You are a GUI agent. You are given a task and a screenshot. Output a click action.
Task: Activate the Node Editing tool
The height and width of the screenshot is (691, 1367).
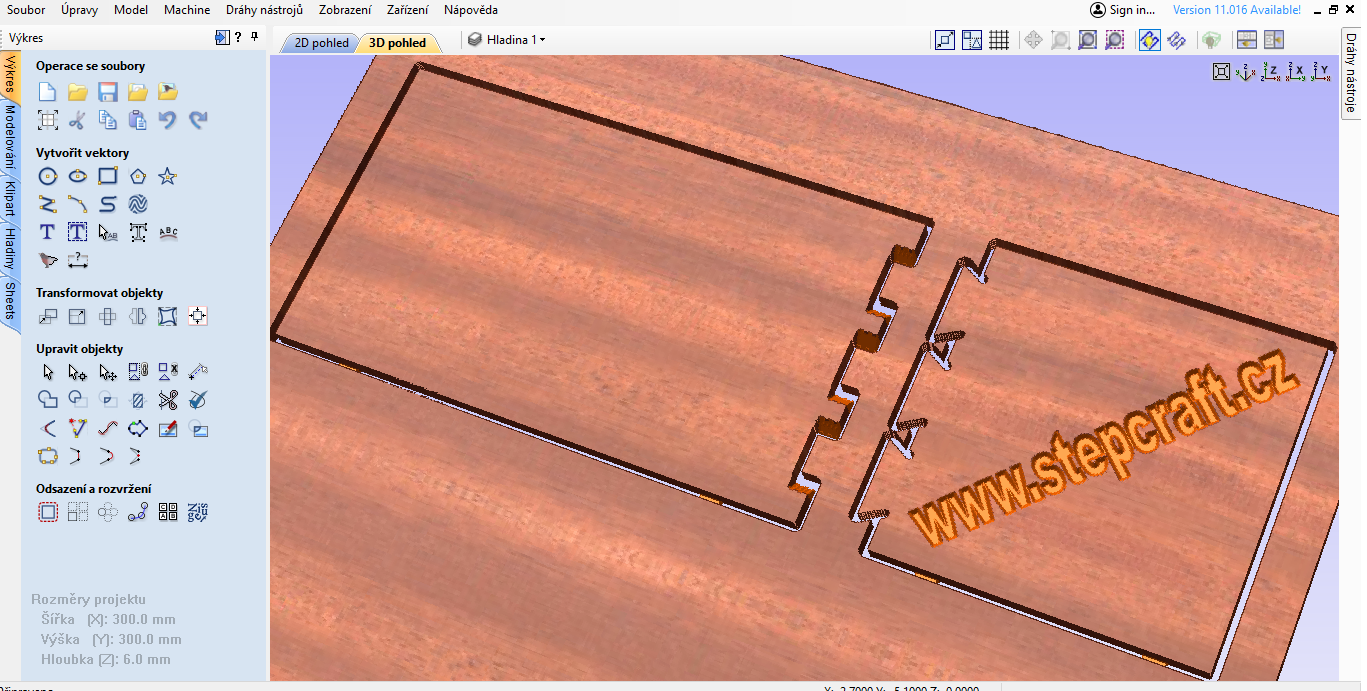pyautogui.click(x=77, y=373)
